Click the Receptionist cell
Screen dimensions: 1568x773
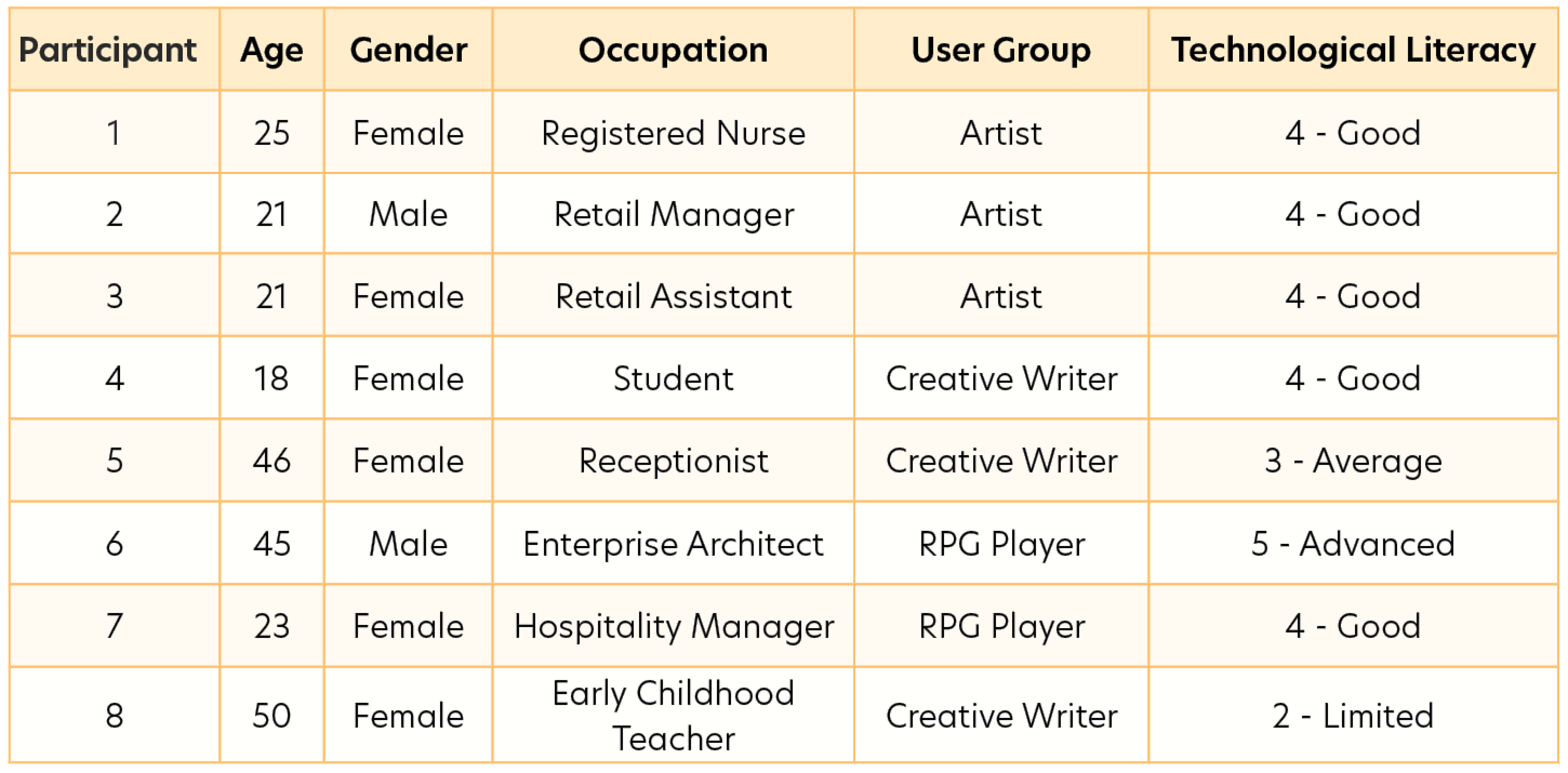pos(673,460)
